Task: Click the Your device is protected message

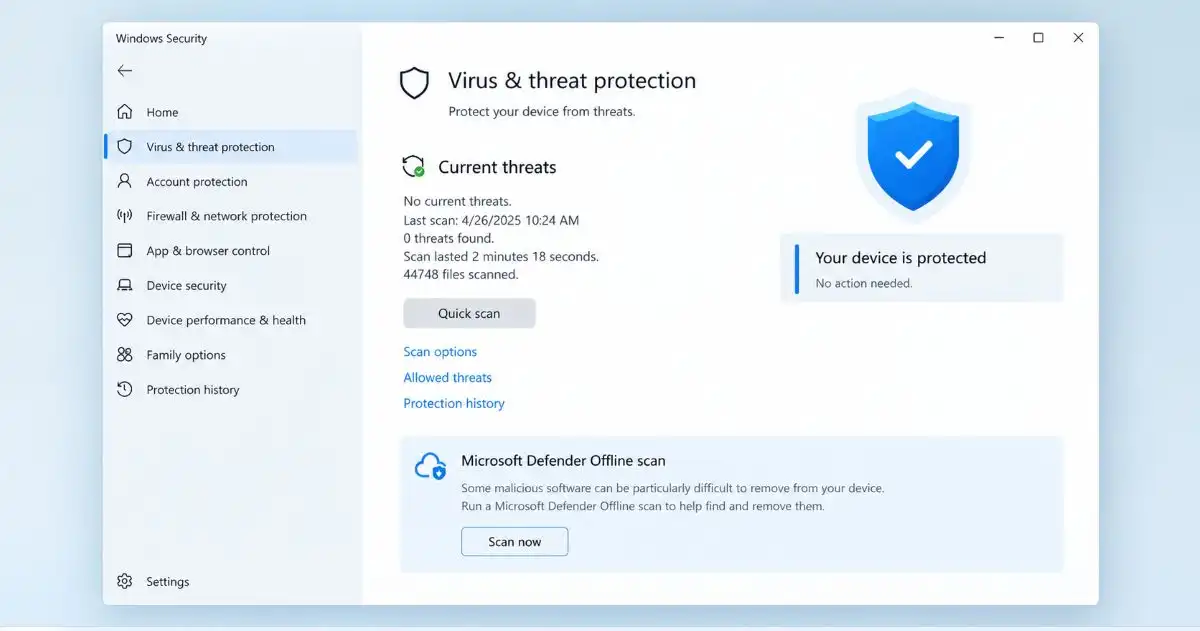Action: [900, 258]
